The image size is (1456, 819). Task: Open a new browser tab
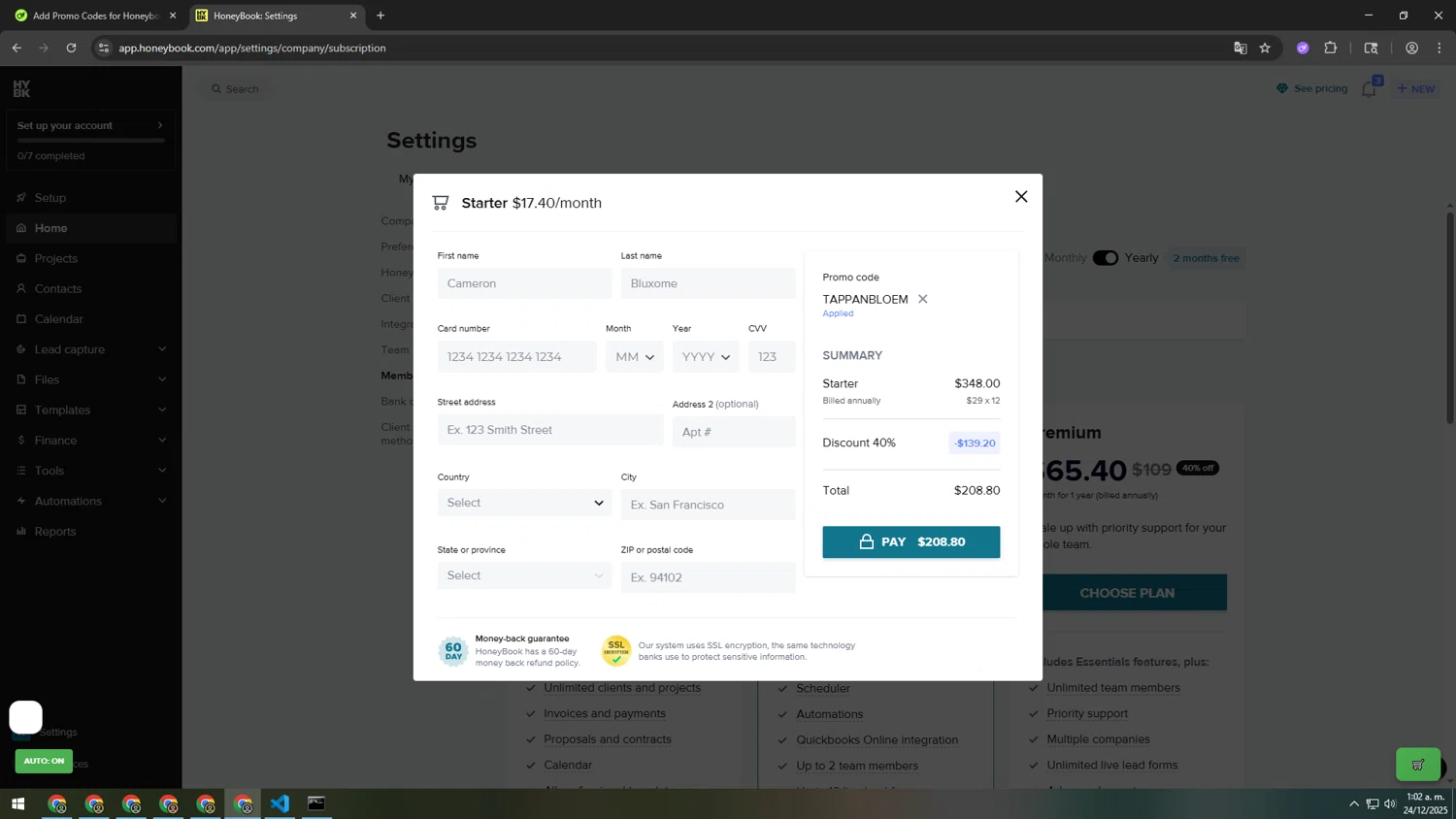click(x=381, y=16)
